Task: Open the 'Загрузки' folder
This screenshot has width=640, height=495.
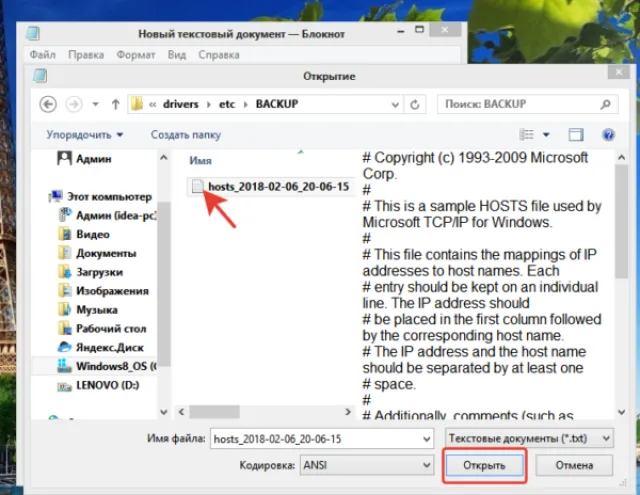Action: (x=99, y=272)
